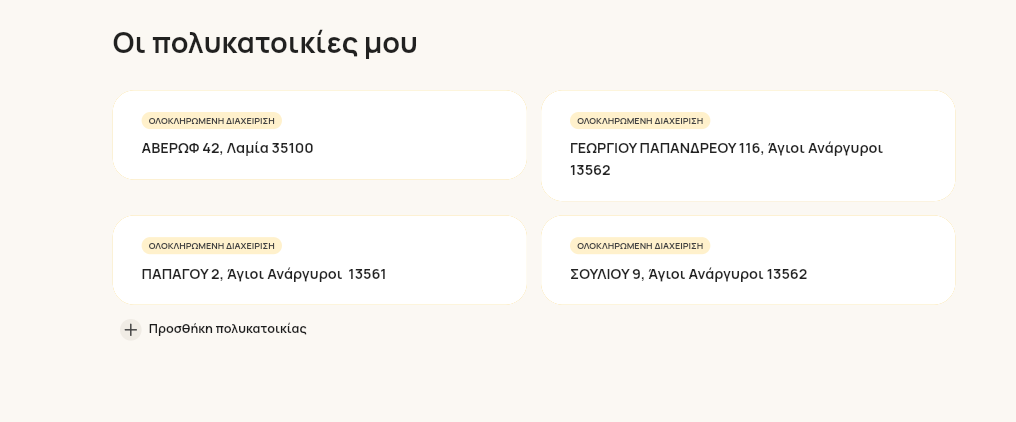Click the plus icon to add a building
The height and width of the screenshot is (422, 1016).
pos(130,329)
